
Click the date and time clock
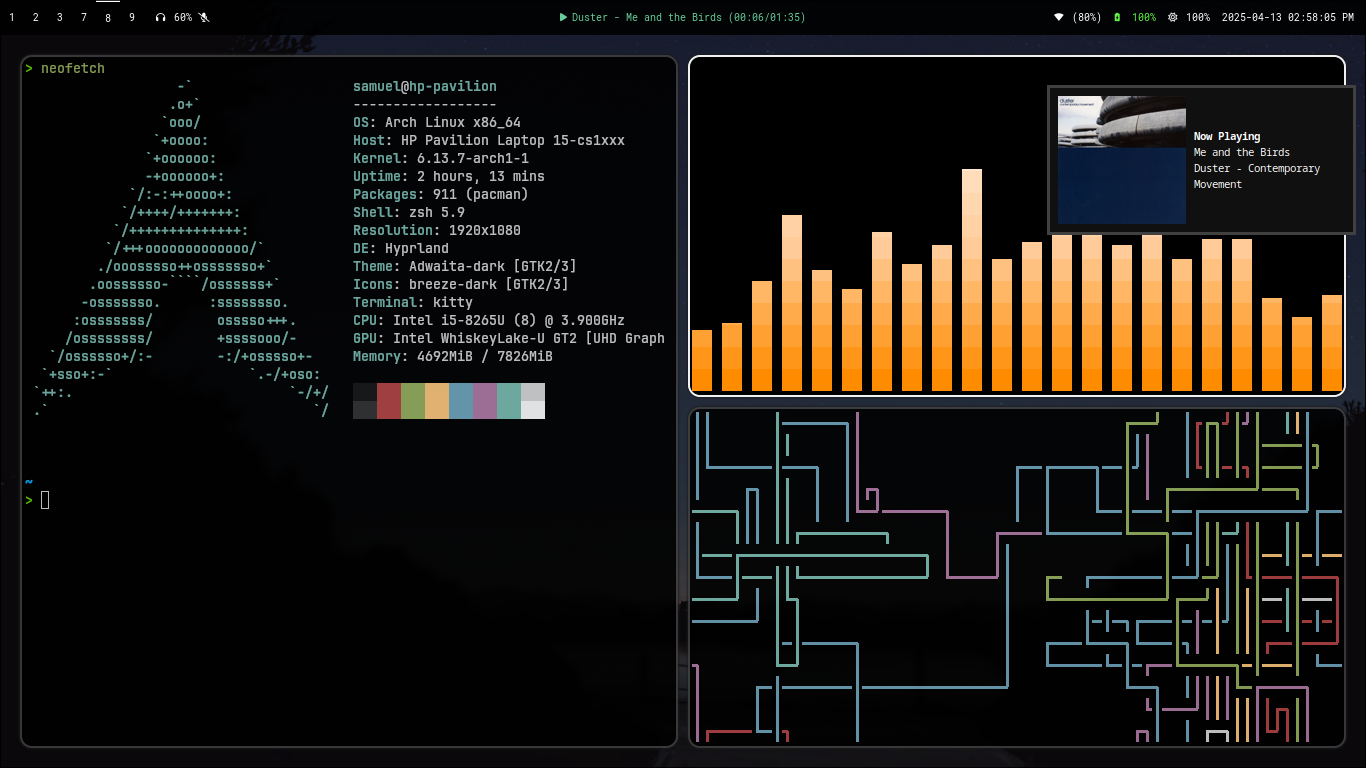1288,17
